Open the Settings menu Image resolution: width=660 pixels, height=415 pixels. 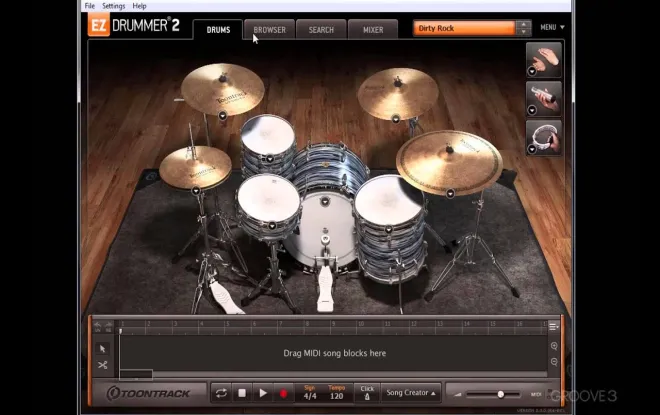coord(114,6)
